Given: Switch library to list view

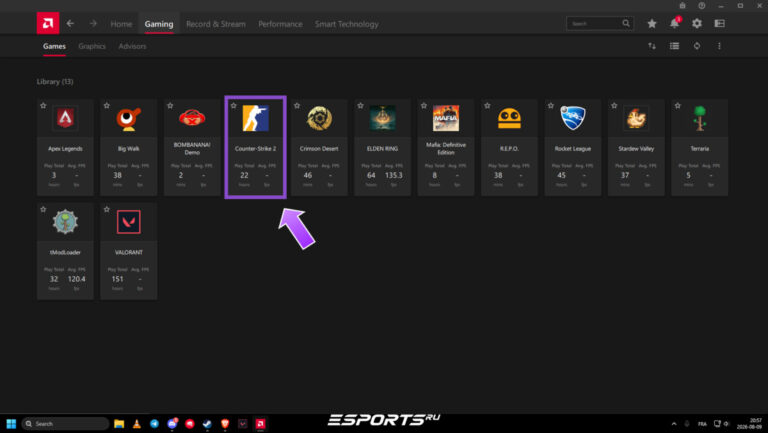Looking at the screenshot, I should [x=674, y=46].
